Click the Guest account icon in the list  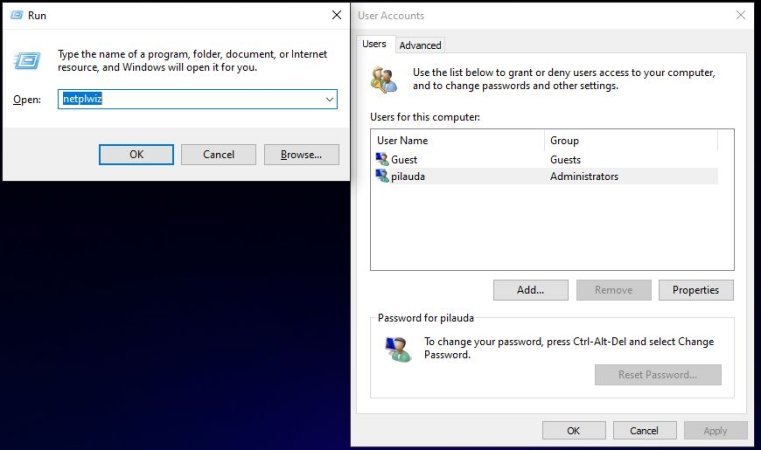381,160
